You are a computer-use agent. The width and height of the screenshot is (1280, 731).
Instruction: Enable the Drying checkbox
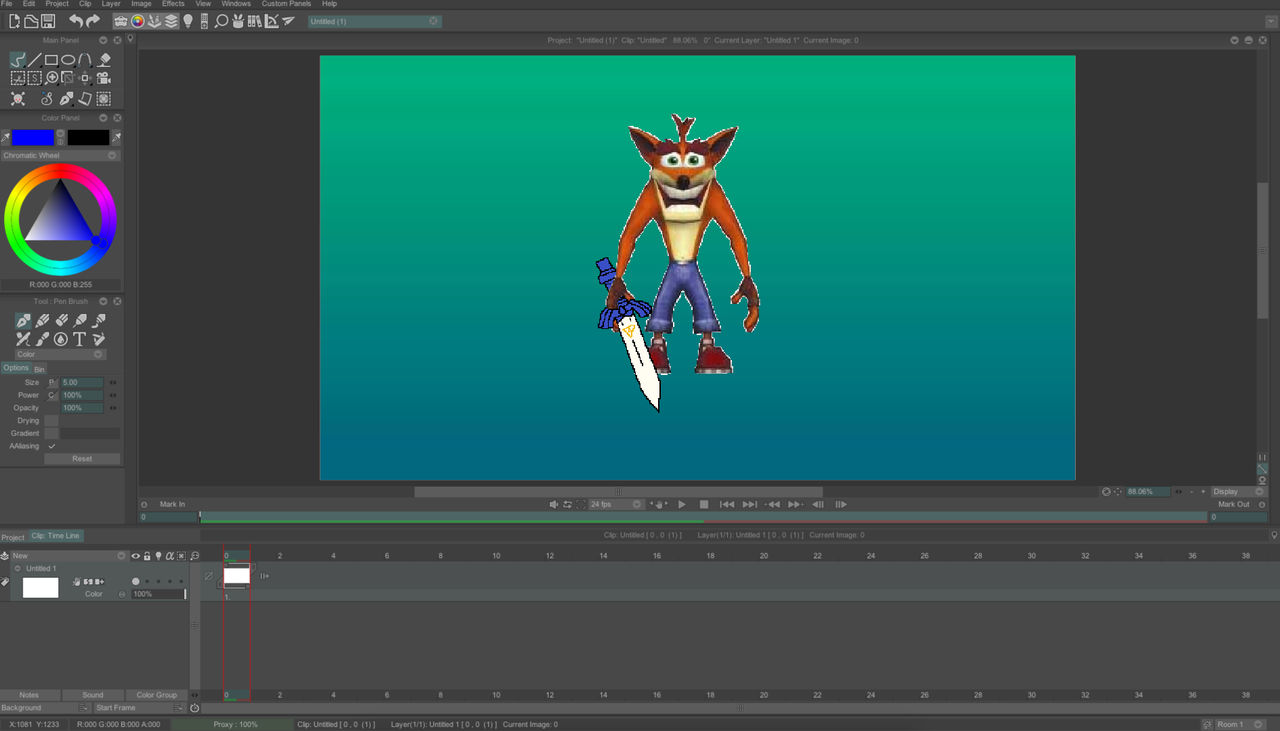(x=52, y=421)
